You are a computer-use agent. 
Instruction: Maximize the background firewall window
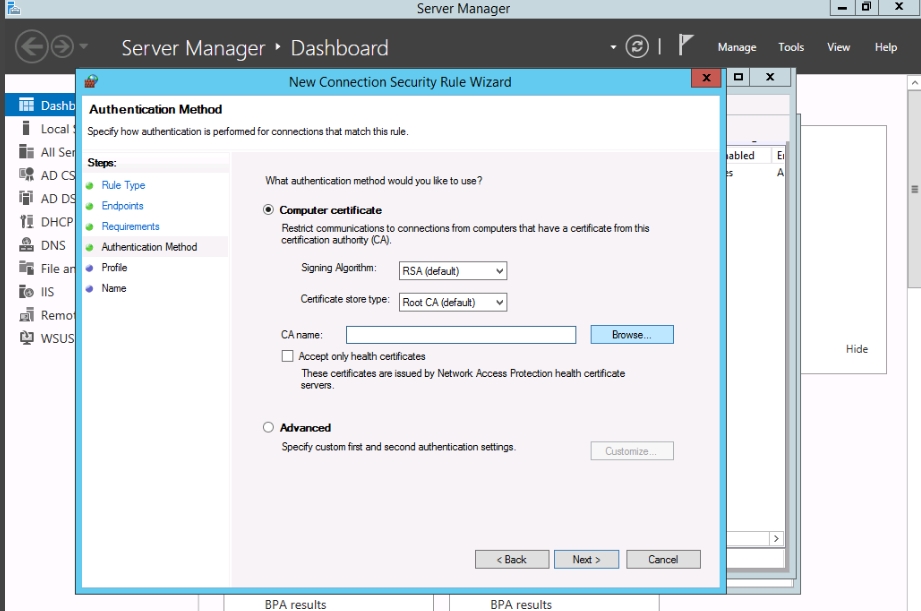coord(738,77)
